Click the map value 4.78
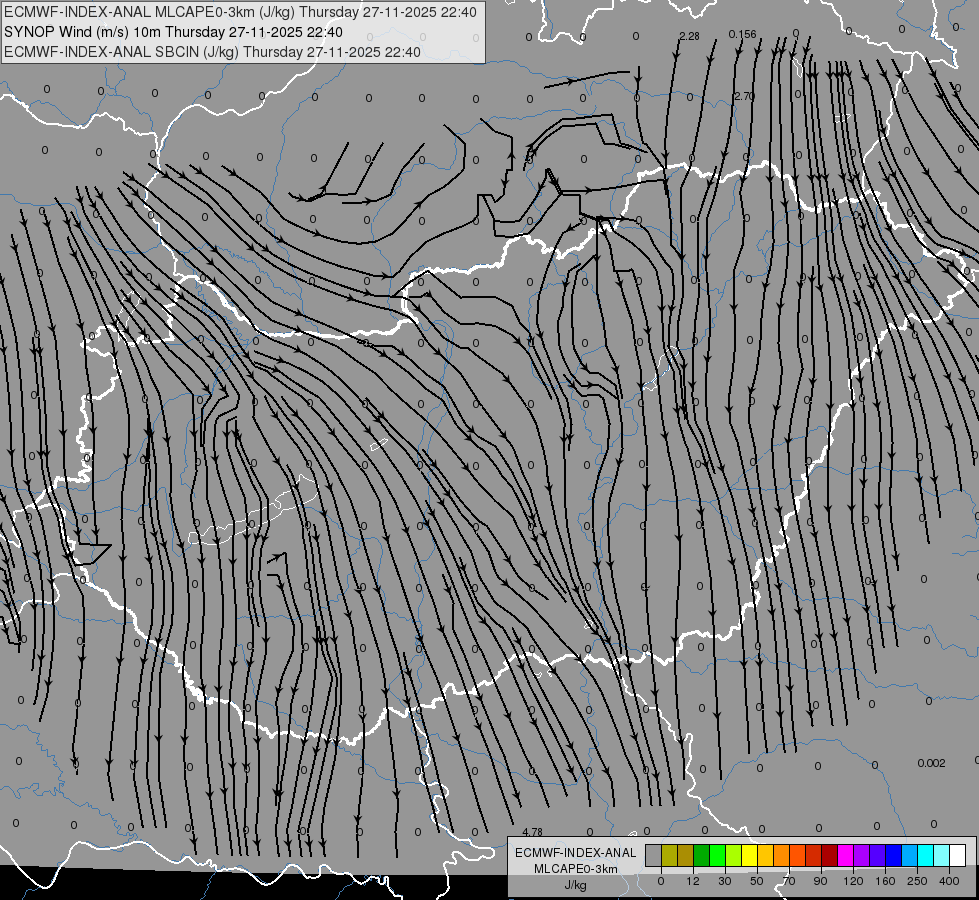The width and height of the screenshot is (979, 900). coord(533,832)
